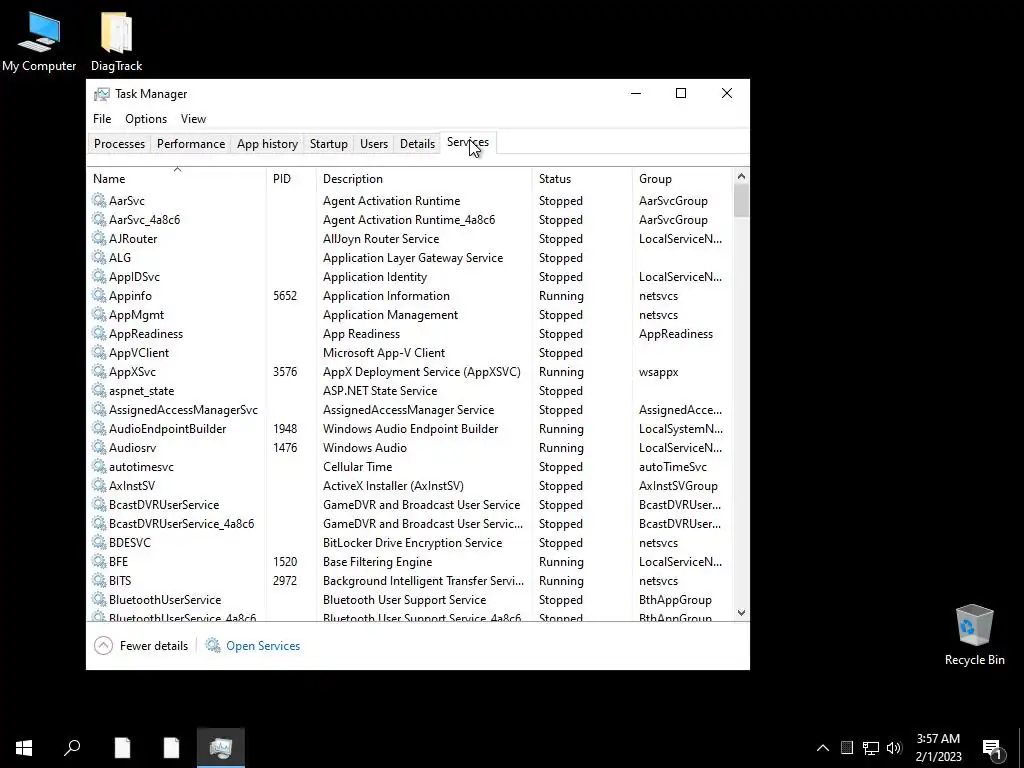
Task: Click PID 5652 in Appinfo row
Action: [x=285, y=296]
